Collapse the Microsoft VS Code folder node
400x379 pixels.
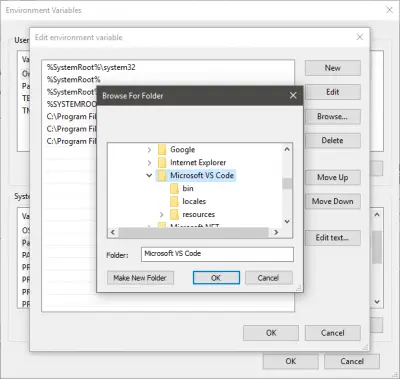click(149, 175)
